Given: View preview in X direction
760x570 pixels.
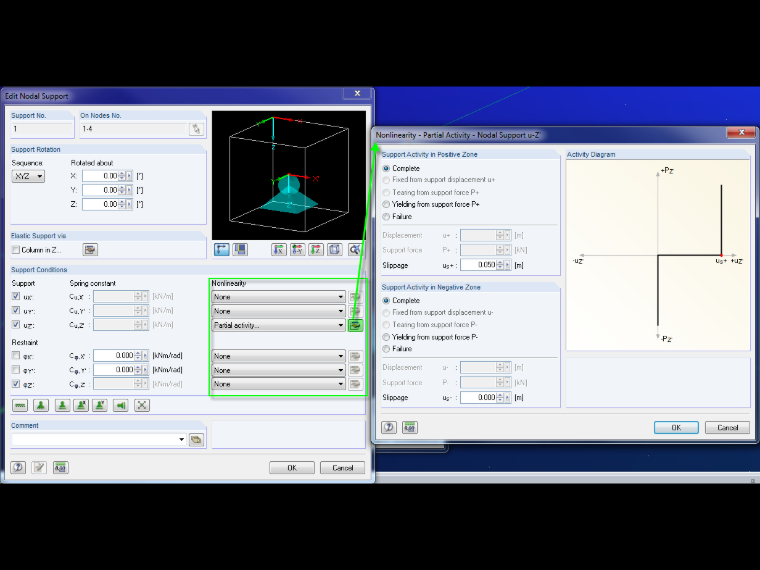Looking at the screenshot, I should click(x=279, y=250).
